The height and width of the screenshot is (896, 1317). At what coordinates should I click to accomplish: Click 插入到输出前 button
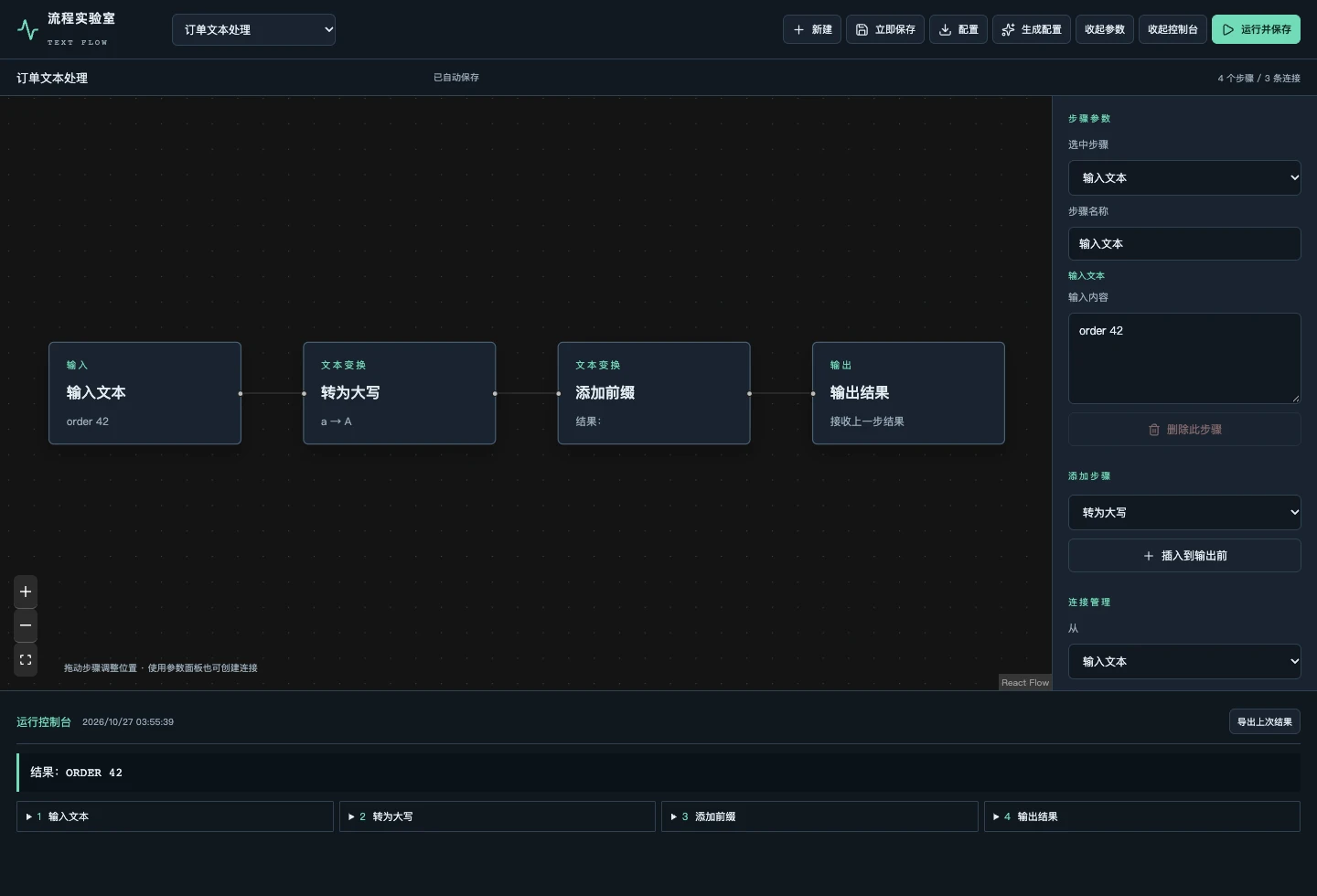pos(1184,556)
